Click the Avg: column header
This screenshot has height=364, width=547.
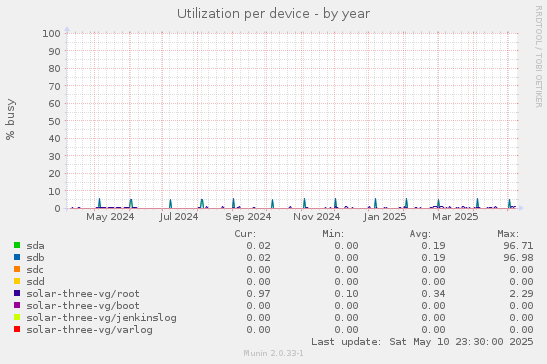[420, 233]
